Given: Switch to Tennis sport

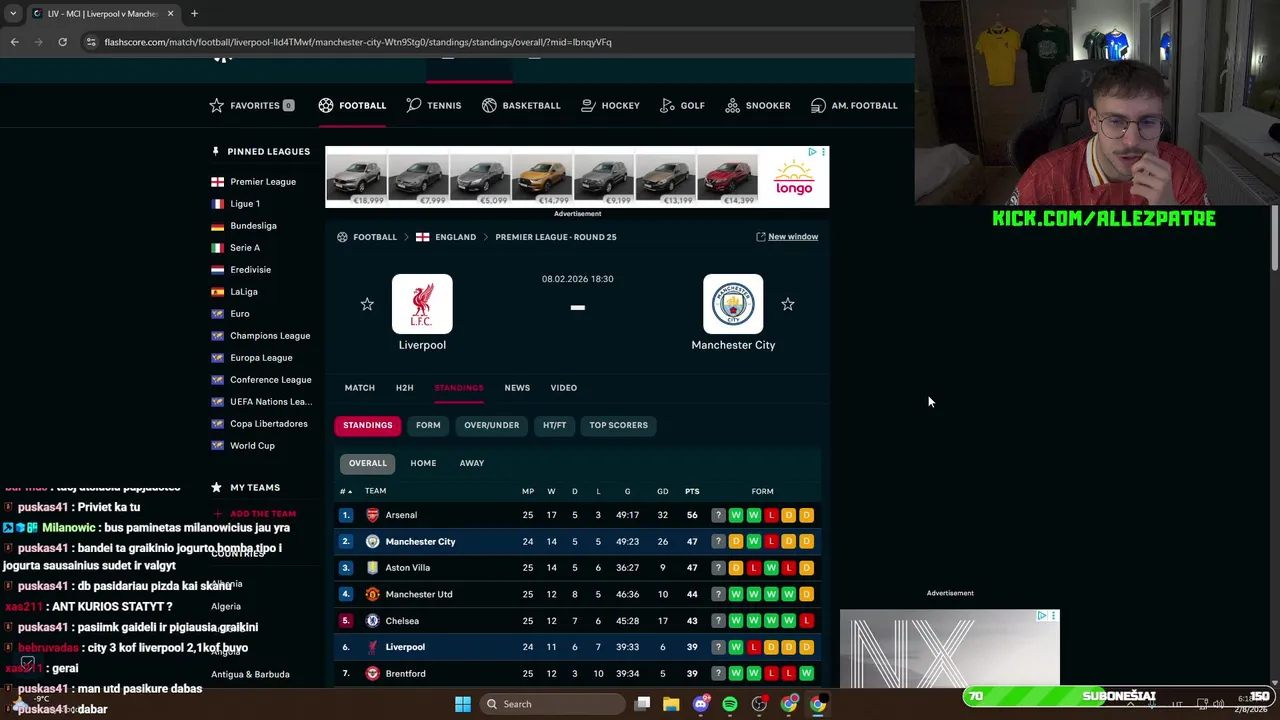Looking at the screenshot, I should coord(433,105).
